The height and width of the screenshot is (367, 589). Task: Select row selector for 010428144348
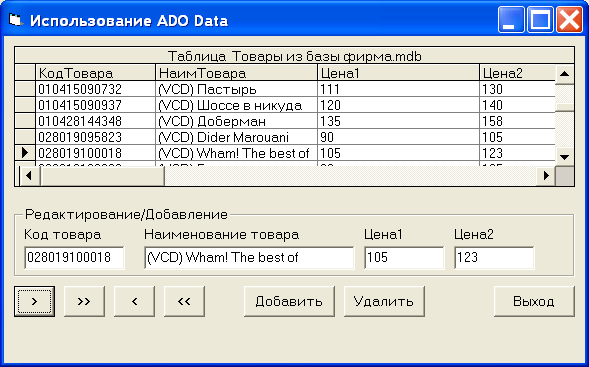(x=25, y=121)
